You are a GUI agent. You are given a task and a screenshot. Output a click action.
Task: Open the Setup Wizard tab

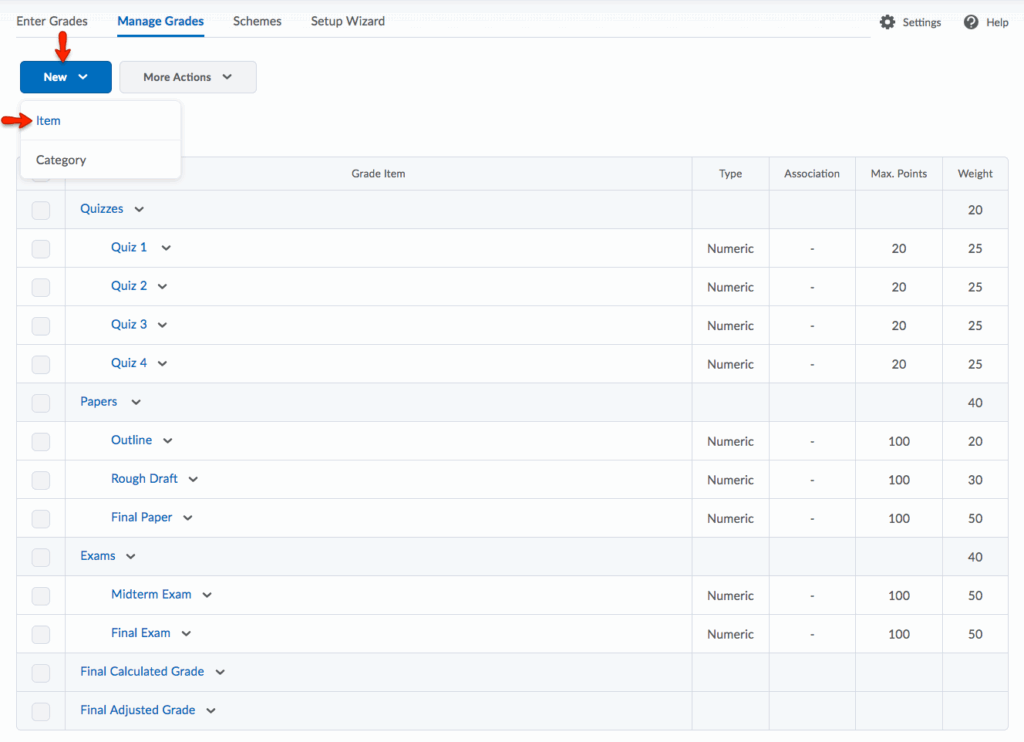point(347,21)
